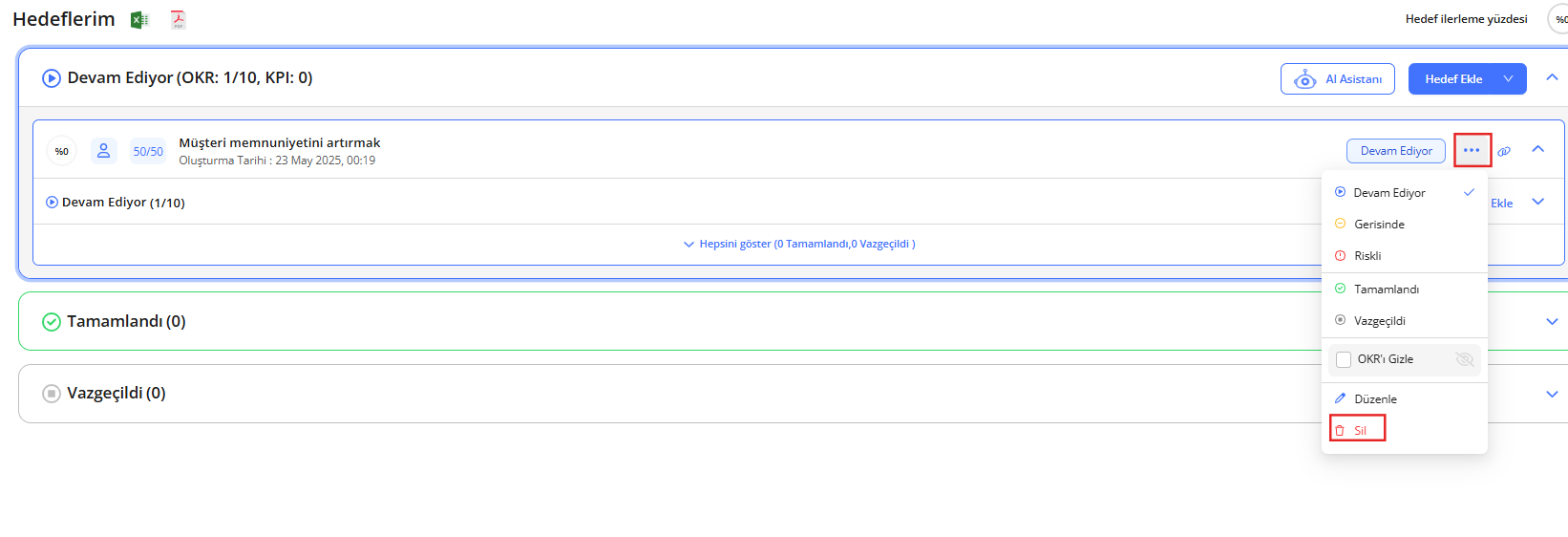Click the Devam Ediyor status button
Screen dimensions: 1568x537
click(1395, 151)
